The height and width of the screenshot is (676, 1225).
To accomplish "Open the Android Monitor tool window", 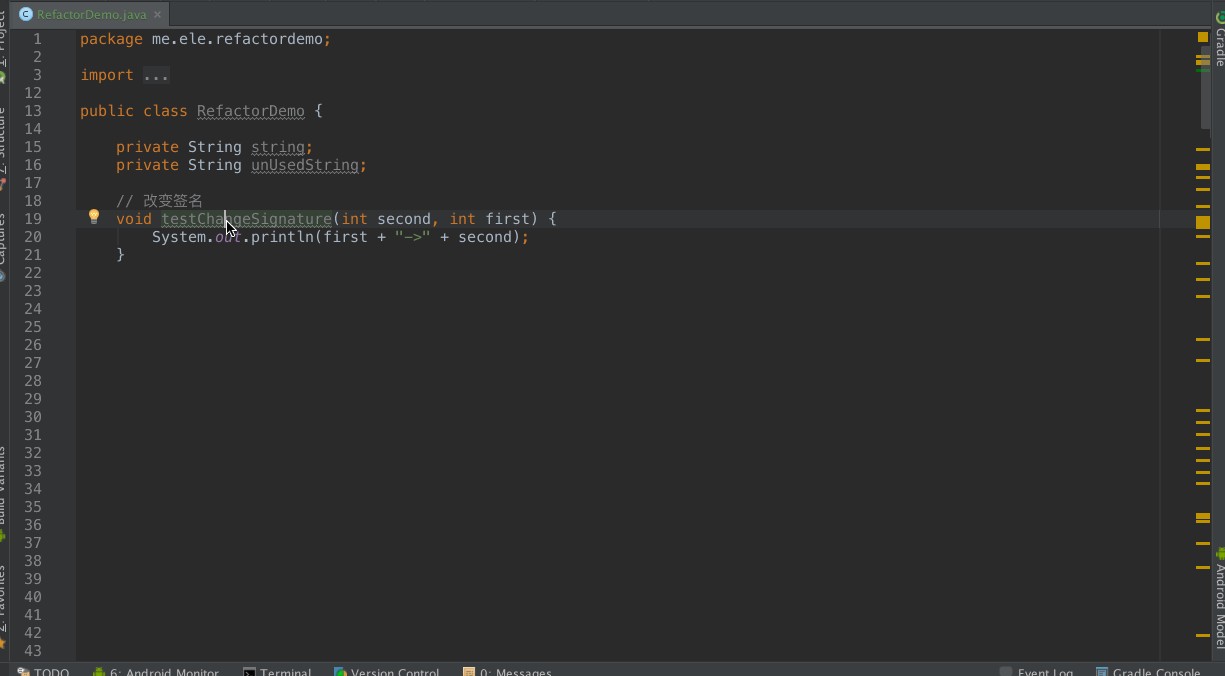I will 156,671.
